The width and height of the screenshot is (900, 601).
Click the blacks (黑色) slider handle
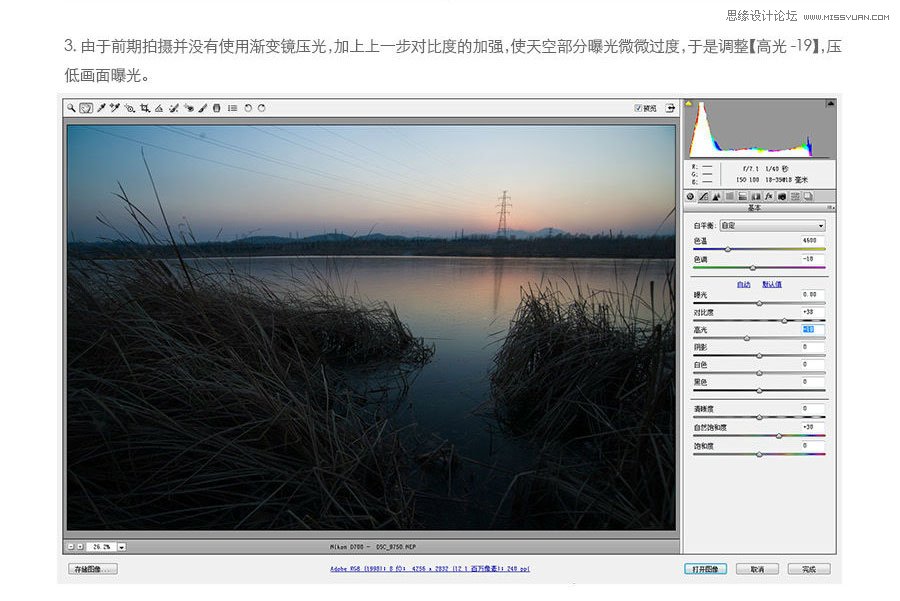[x=759, y=391]
